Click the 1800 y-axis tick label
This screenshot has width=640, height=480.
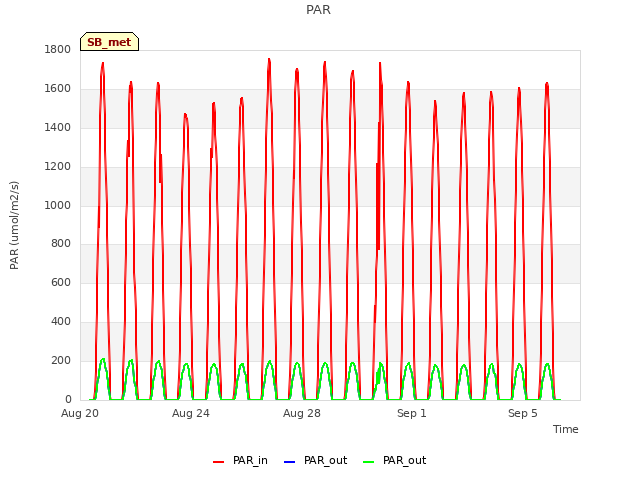coord(58,50)
